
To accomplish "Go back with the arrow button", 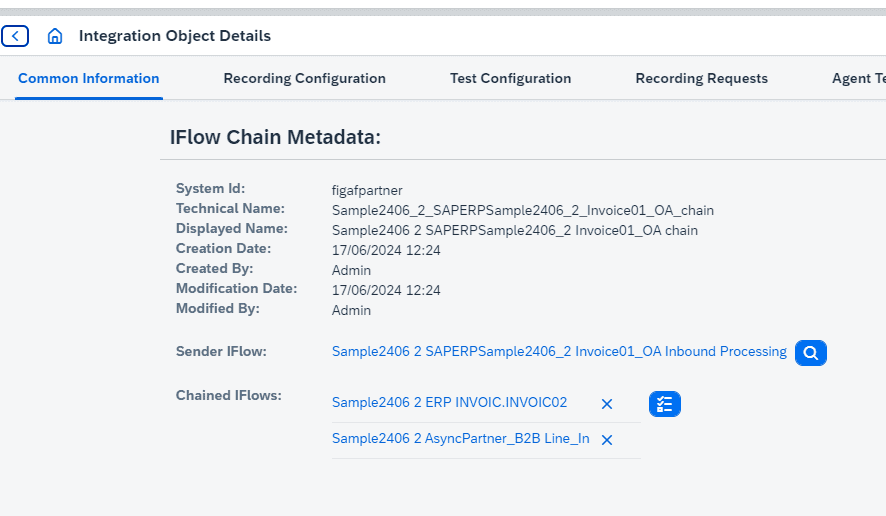I will 15,36.
